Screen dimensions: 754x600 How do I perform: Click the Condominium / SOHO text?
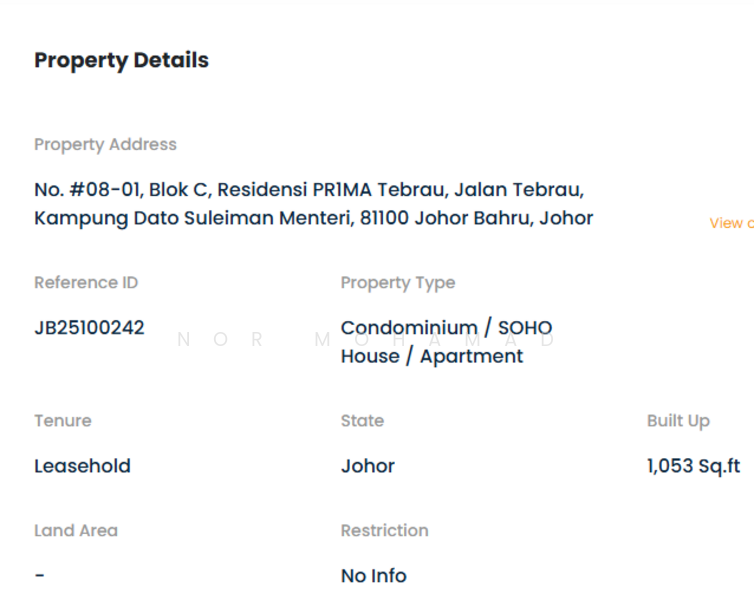pos(446,327)
